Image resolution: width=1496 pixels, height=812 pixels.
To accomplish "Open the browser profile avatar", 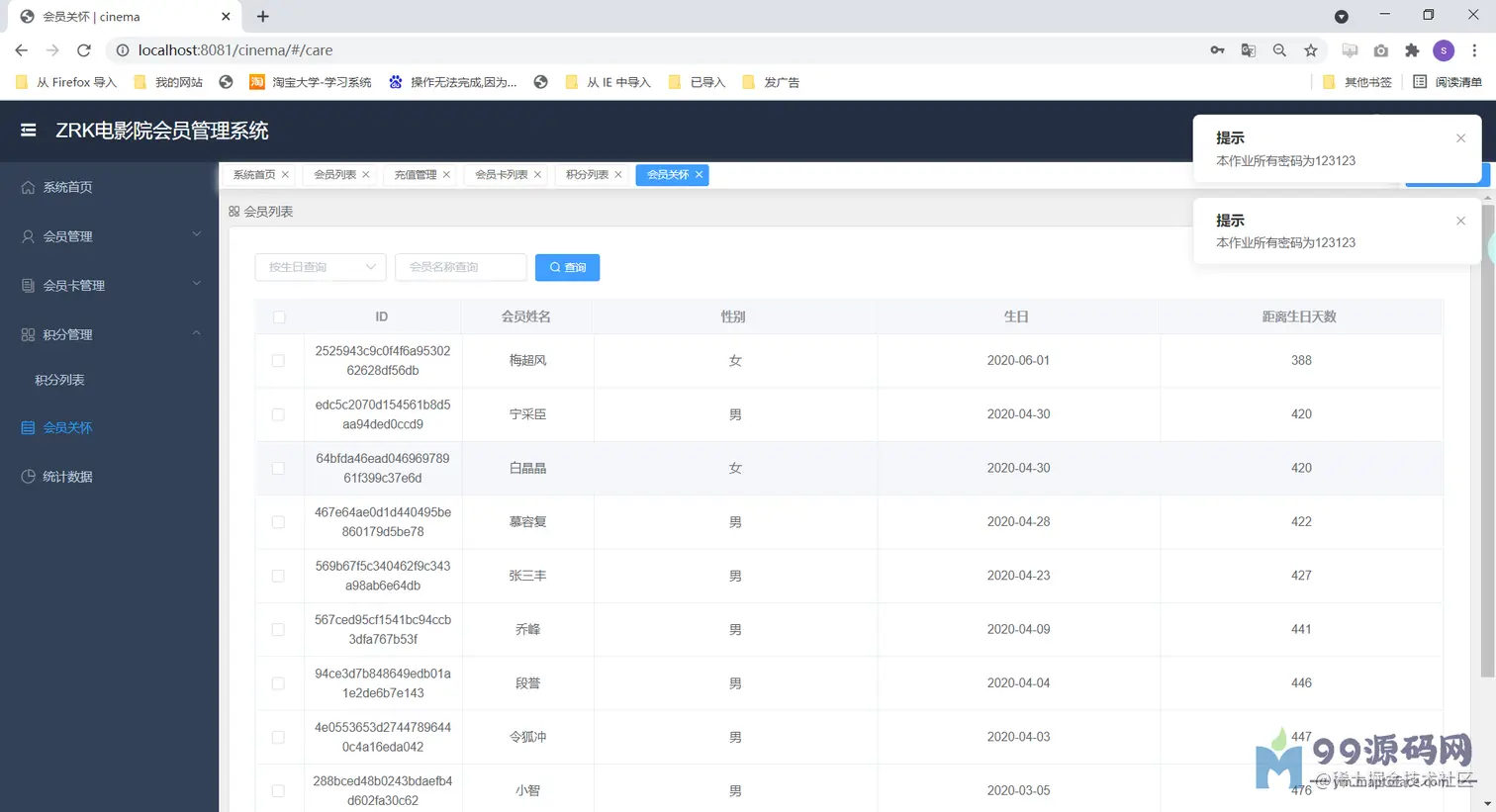I will click(1444, 50).
